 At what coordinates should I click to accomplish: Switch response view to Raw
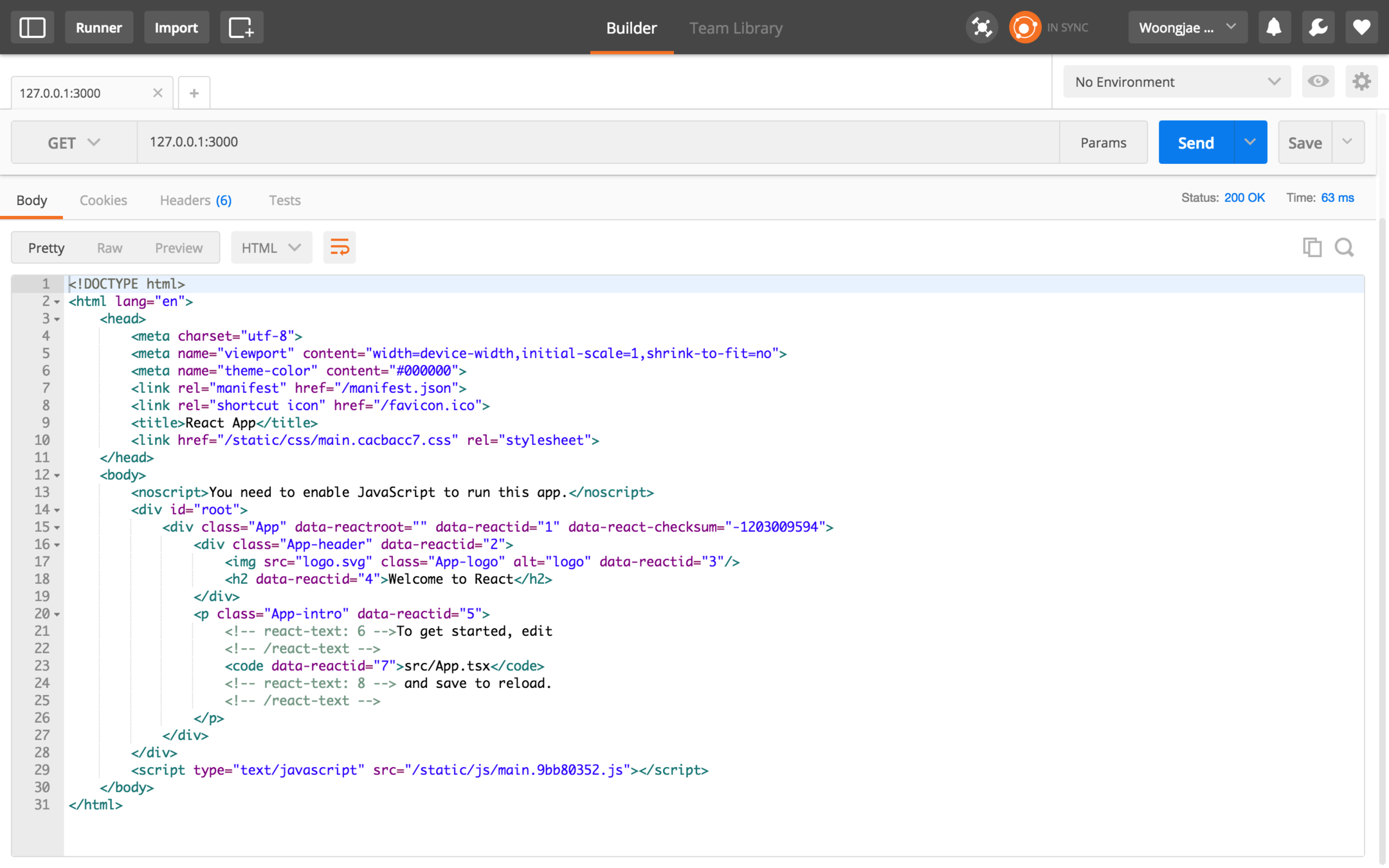pos(109,248)
